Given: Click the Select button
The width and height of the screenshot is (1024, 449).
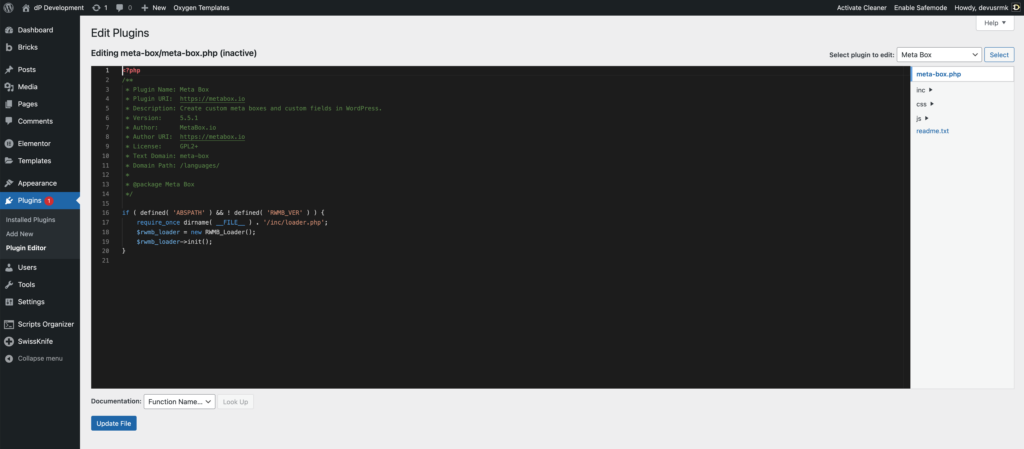Looking at the screenshot, I should [999, 55].
